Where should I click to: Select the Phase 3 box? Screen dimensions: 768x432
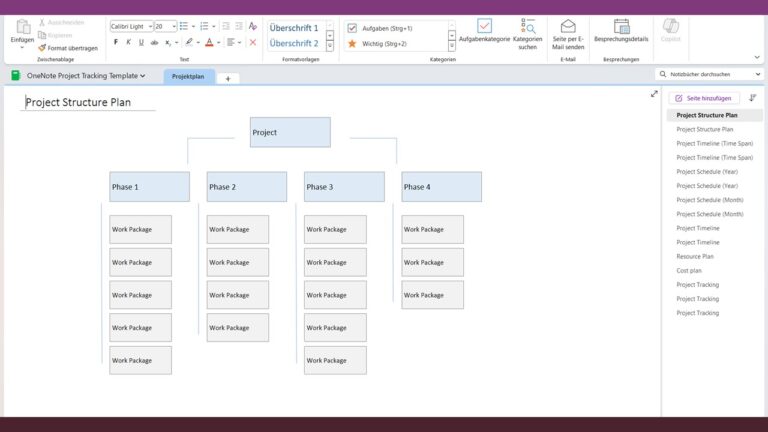344,187
